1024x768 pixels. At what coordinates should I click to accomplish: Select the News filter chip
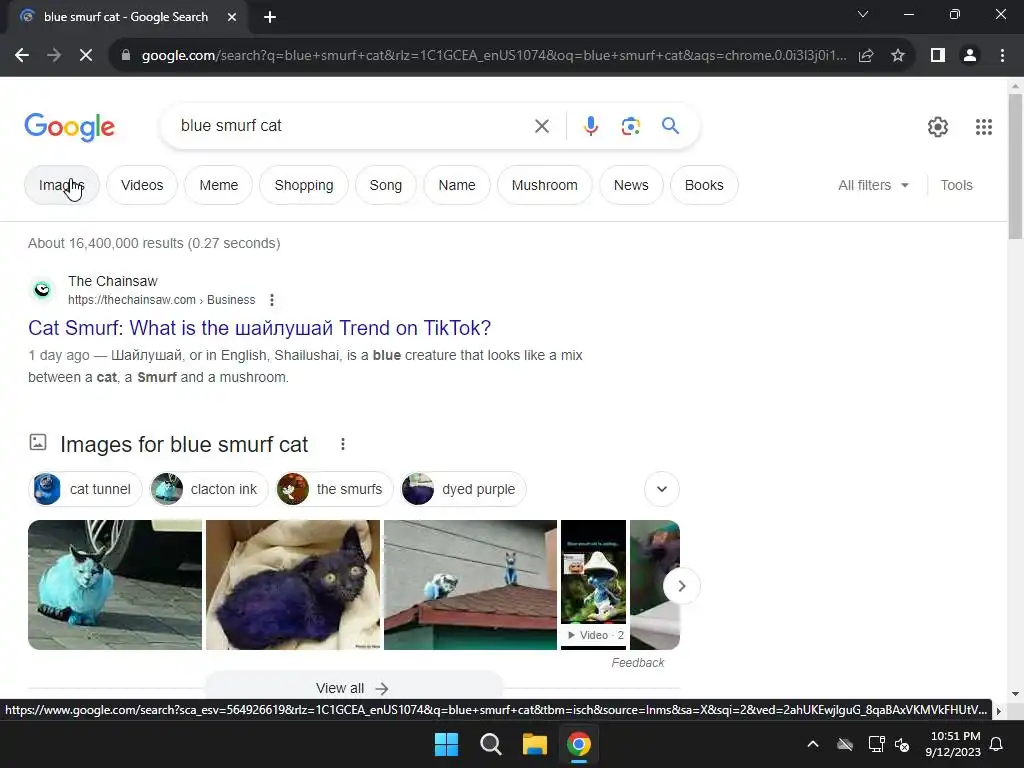[631, 185]
